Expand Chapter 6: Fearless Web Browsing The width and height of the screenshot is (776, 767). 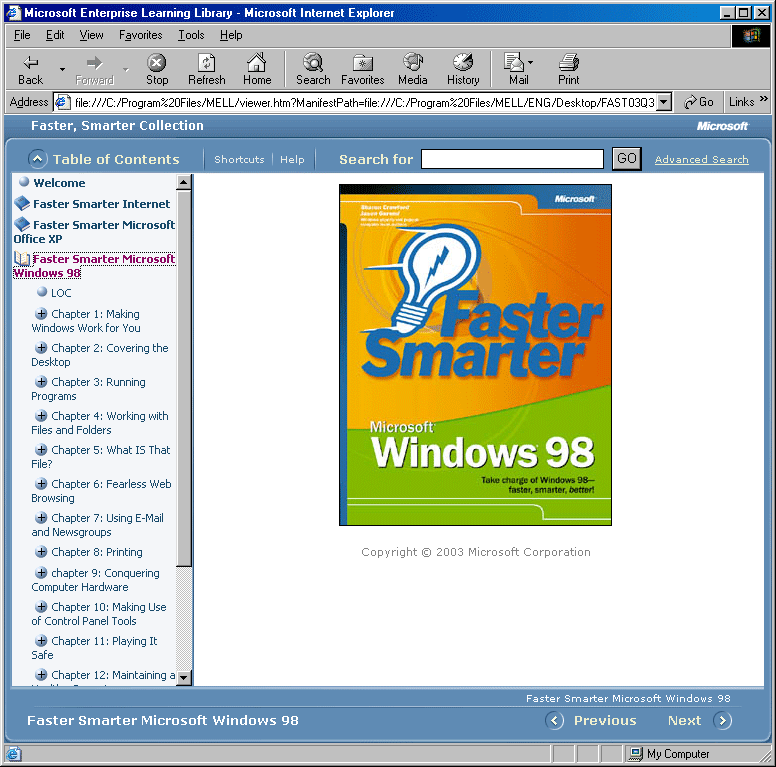[x=42, y=483]
